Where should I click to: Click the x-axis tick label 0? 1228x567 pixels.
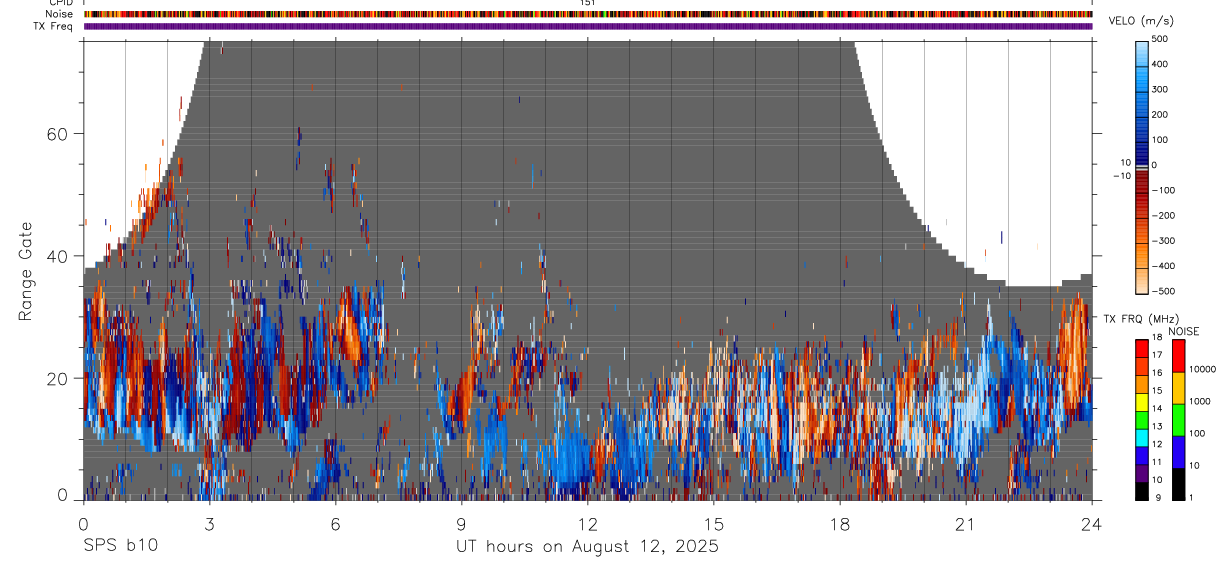coord(83,523)
